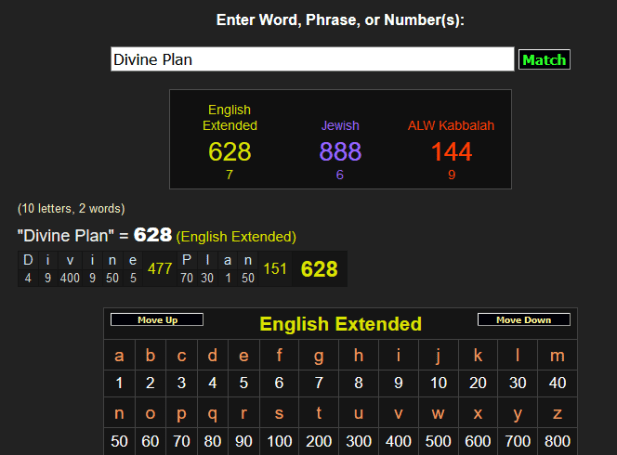Click the English Extended chart heading

click(x=340, y=324)
